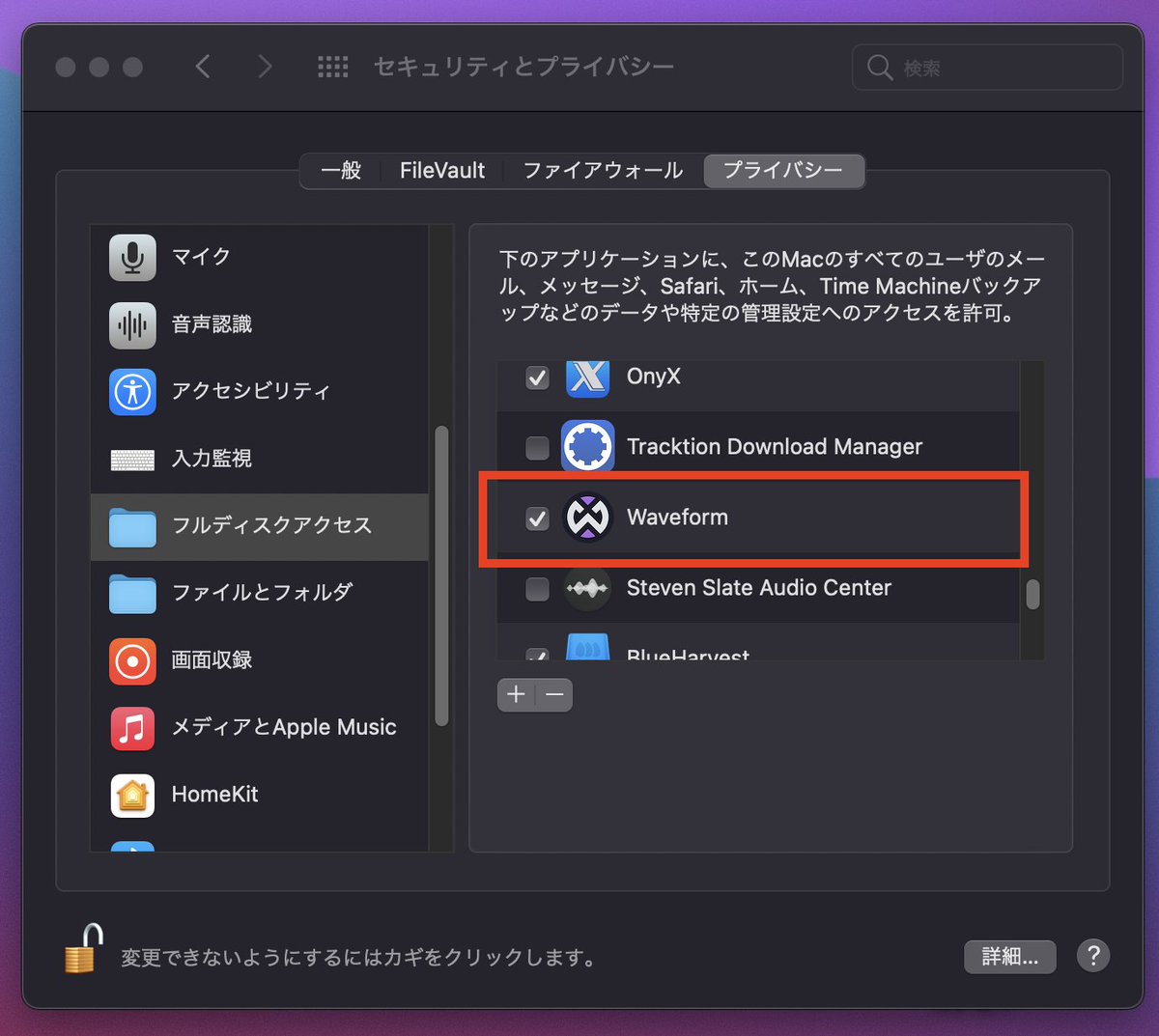
Task: Toggle the BlueHarvest checkbox
Action: click(537, 655)
